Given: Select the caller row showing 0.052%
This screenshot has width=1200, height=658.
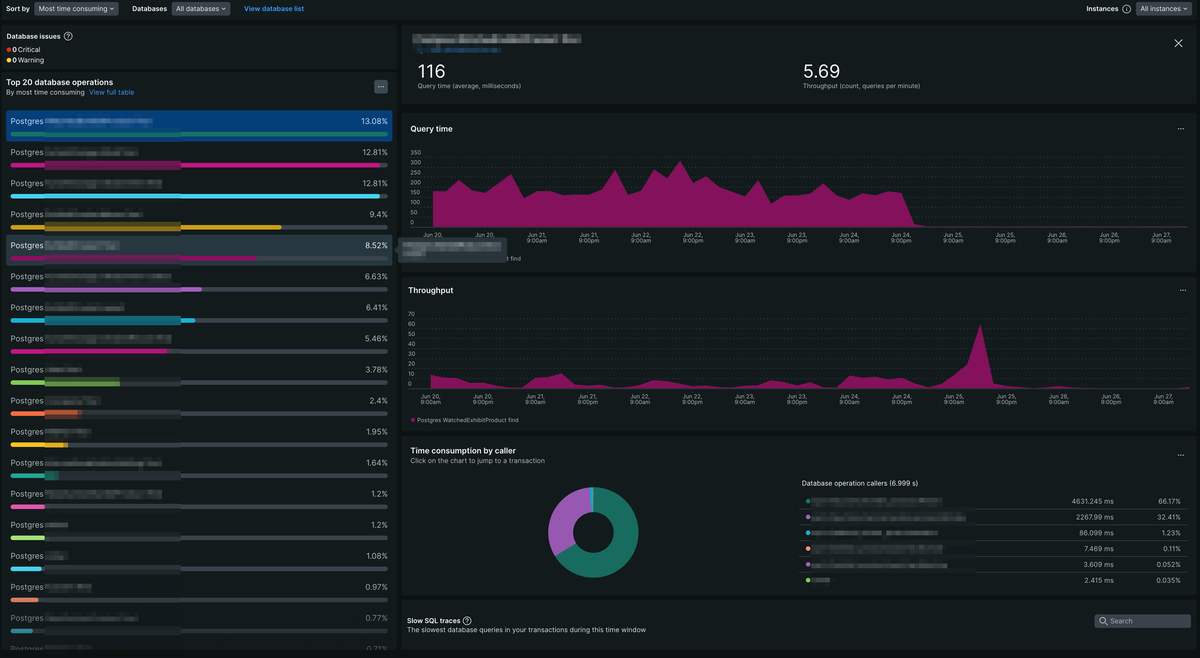Looking at the screenshot, I should pyautogui.click(x=994, y=564).
